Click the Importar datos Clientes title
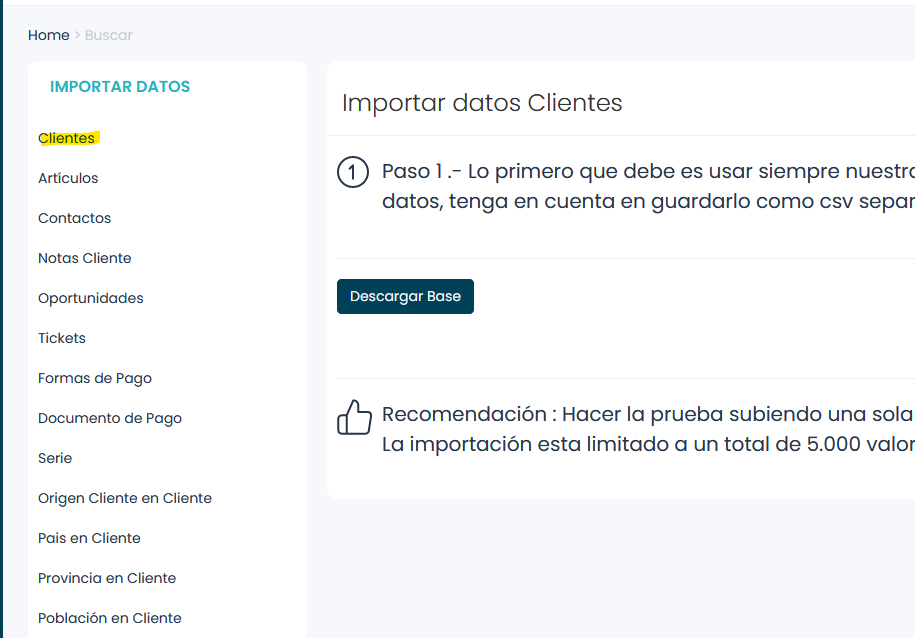This screenshot has height=638, width=915. (x=482, y=102)
